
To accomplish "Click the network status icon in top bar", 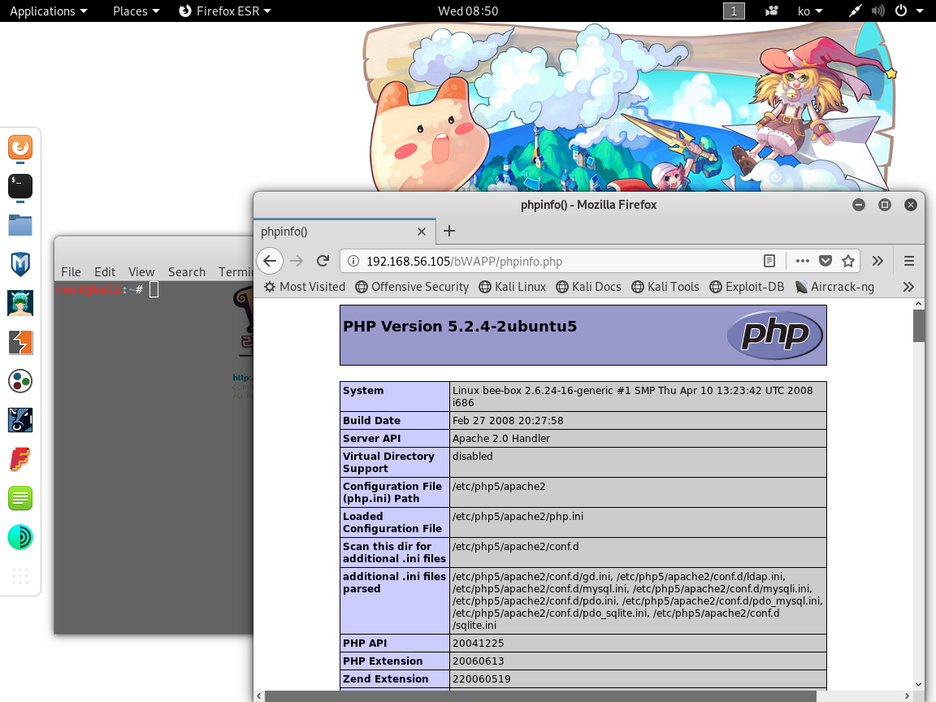I will (x=855, y=11).
